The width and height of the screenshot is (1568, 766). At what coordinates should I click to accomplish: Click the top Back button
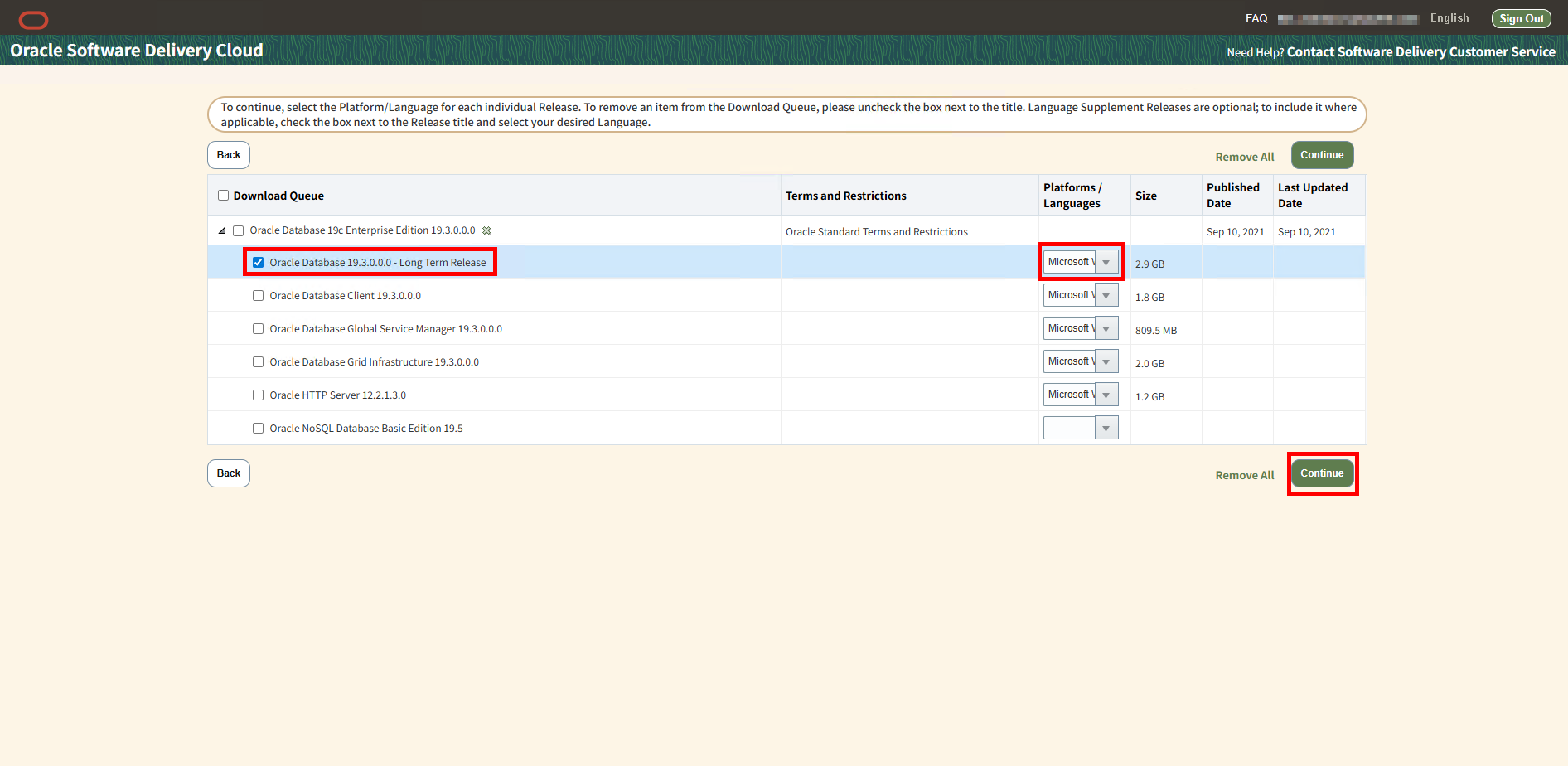click(x=229, y=155)
